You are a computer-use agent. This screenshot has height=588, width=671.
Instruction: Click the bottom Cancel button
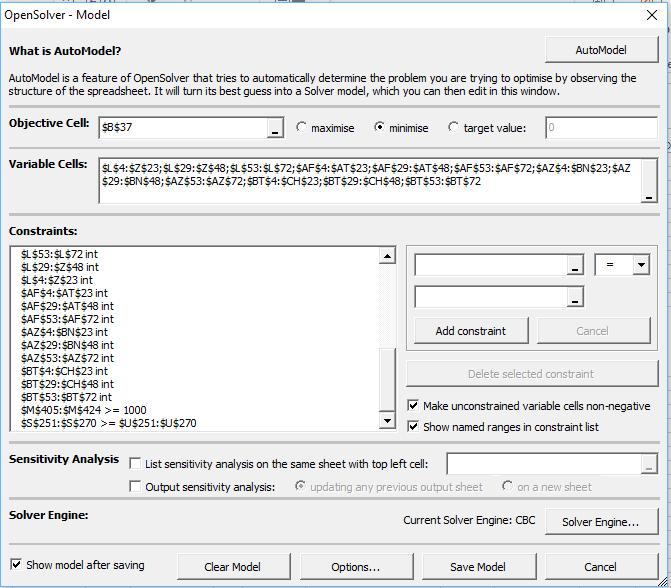pyautogui.click(x=601, y=567)
